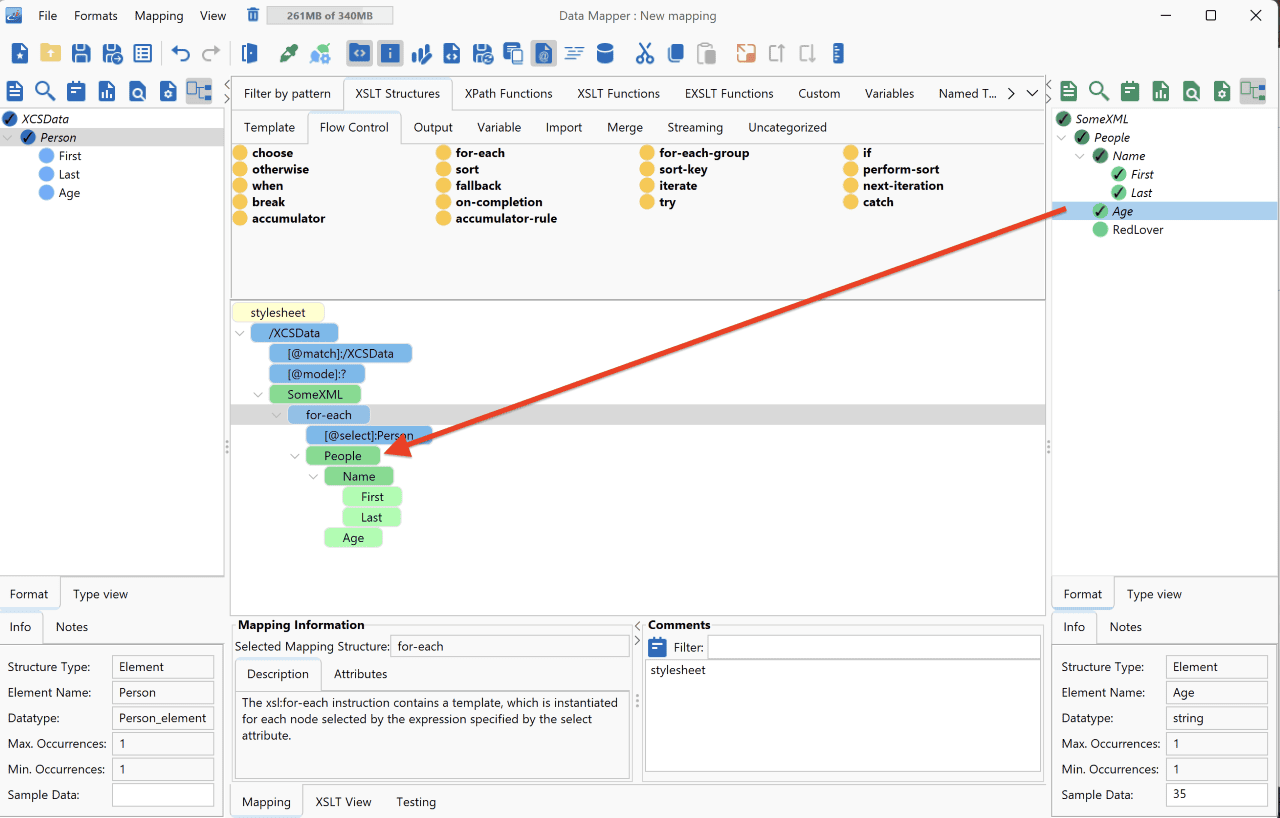Select RedLover in the target tree

[x=1137, y=230]
